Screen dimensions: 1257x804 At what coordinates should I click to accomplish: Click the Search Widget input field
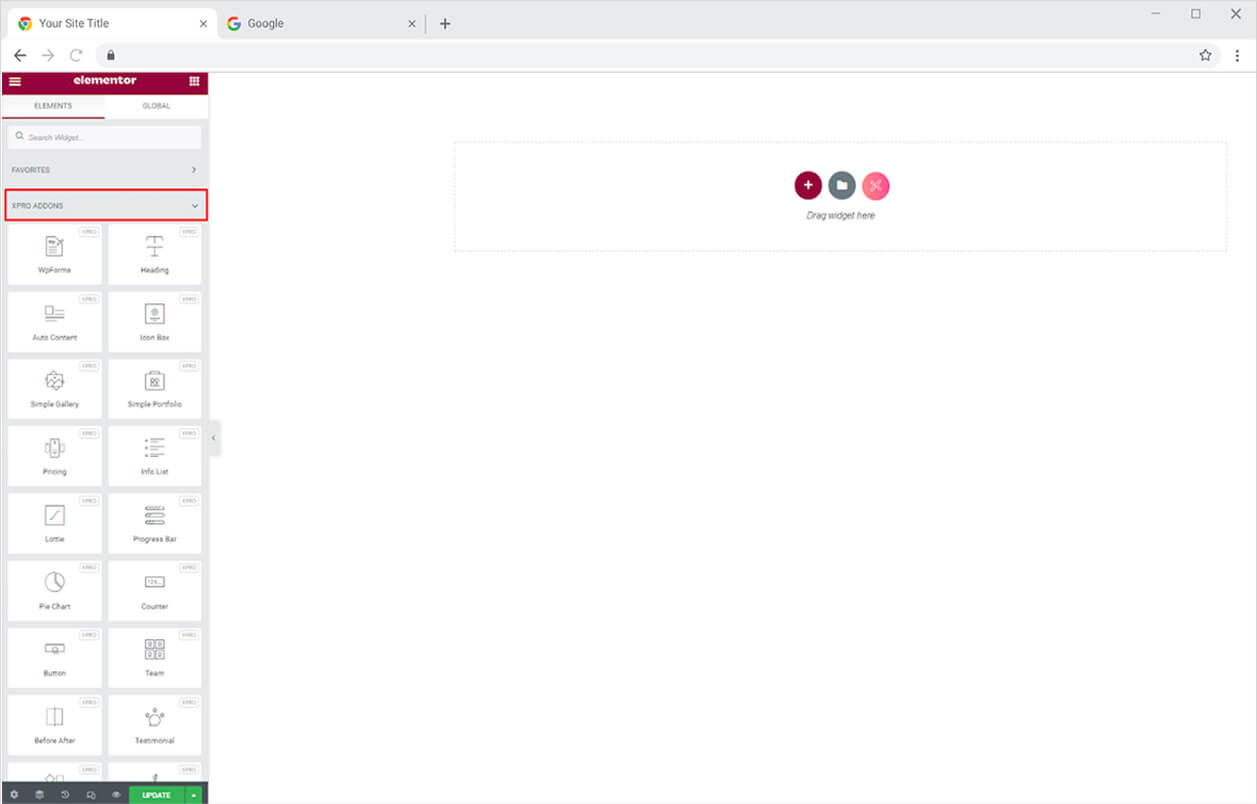click(104, 137)
